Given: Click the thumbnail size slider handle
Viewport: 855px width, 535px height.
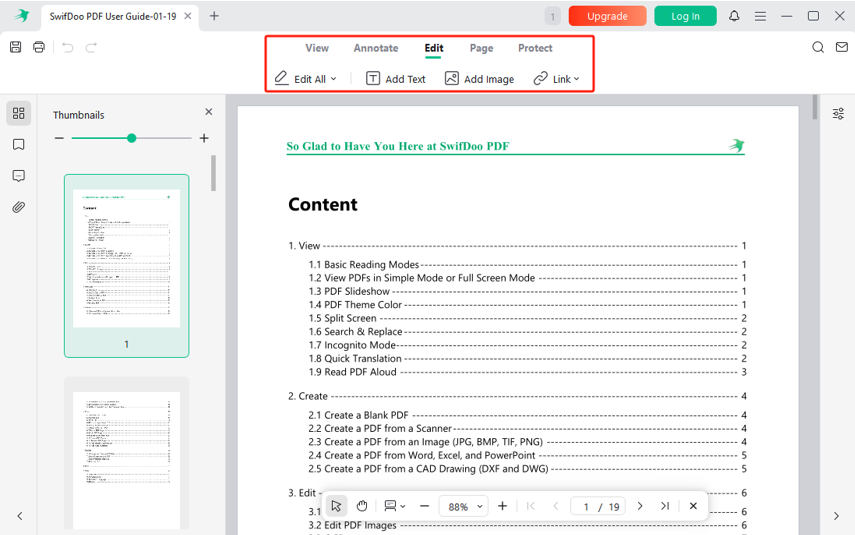Looking at the screenshot, I should (131, 138).
